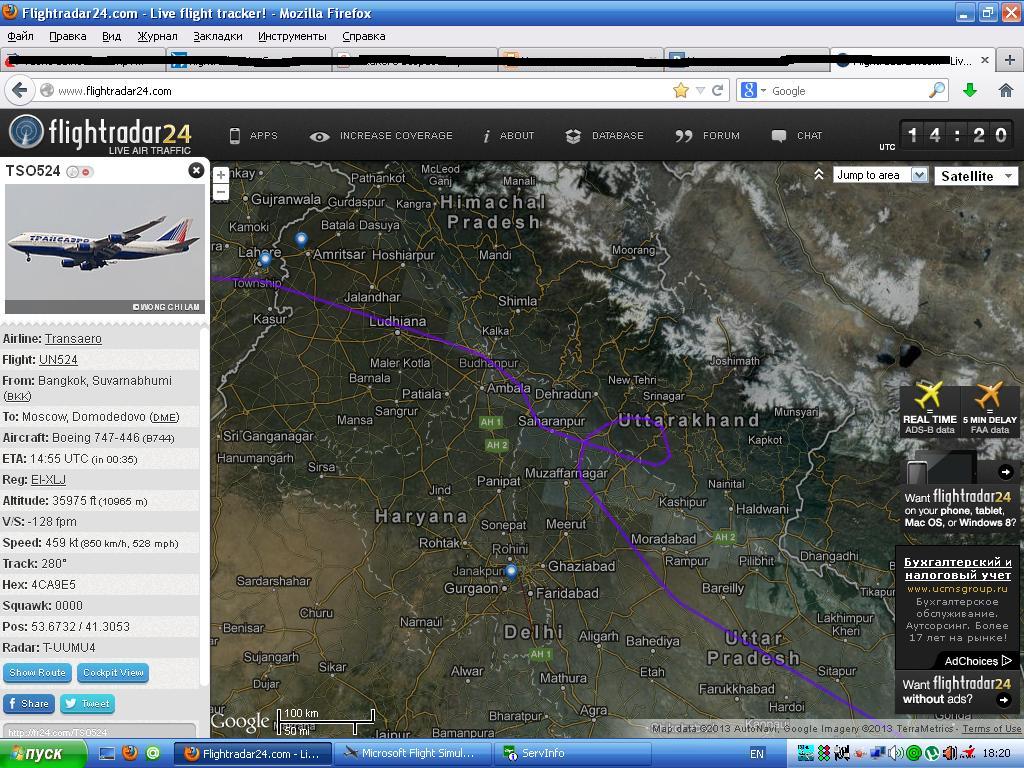
Task: Click the search magnifier icon in Google box
Action: (936, 90)
